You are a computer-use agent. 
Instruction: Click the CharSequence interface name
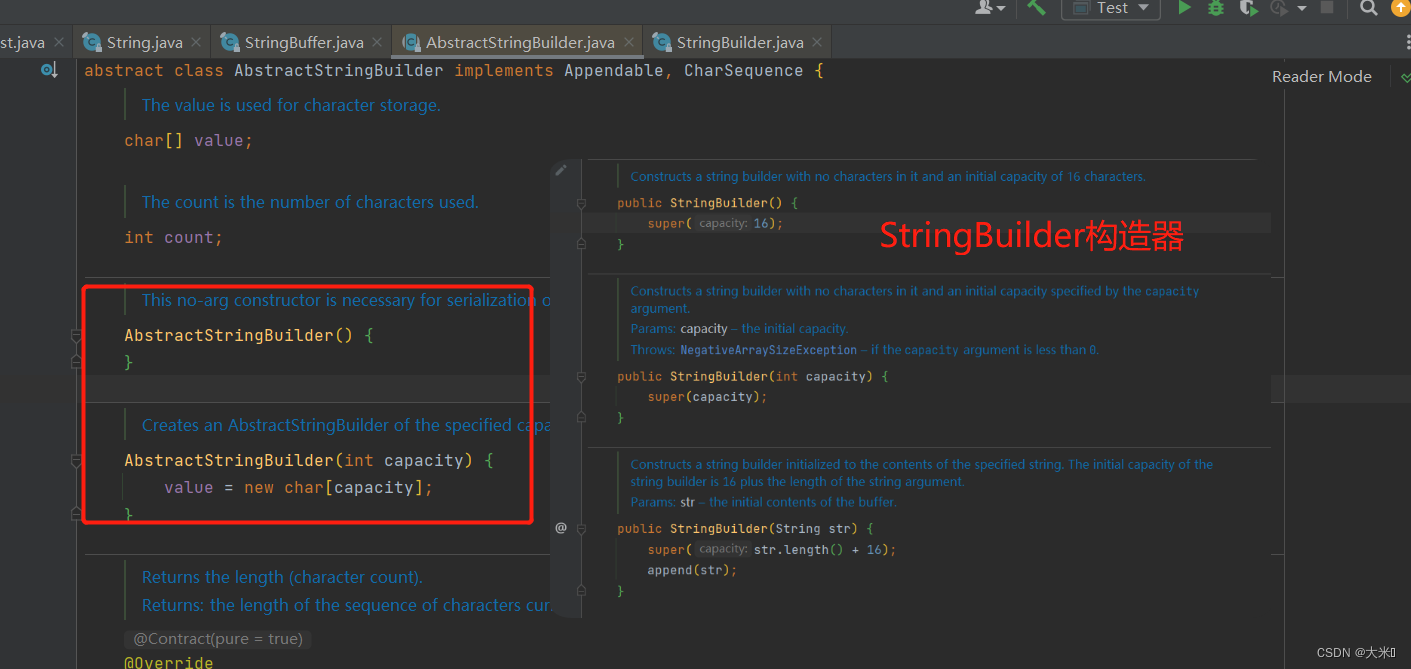[744, 71]
